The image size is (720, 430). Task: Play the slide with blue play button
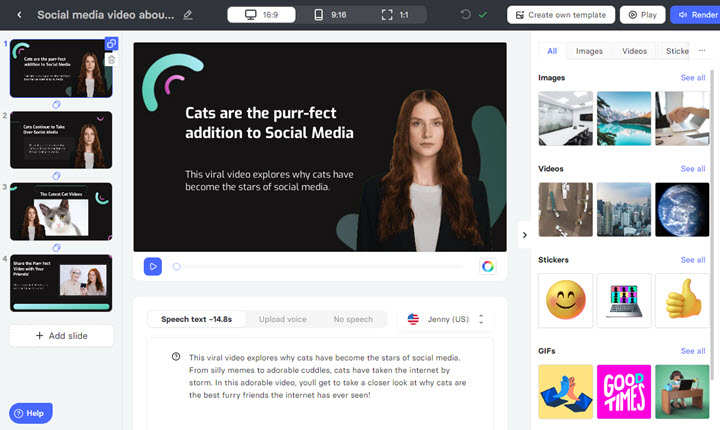tap(153, 266)
